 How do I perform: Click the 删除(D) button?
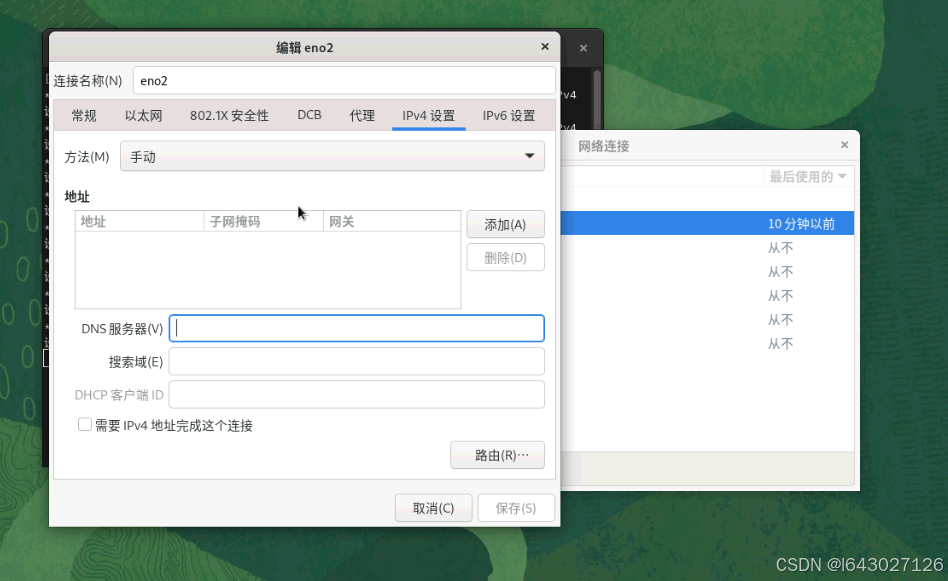click(x=505, y=258)
